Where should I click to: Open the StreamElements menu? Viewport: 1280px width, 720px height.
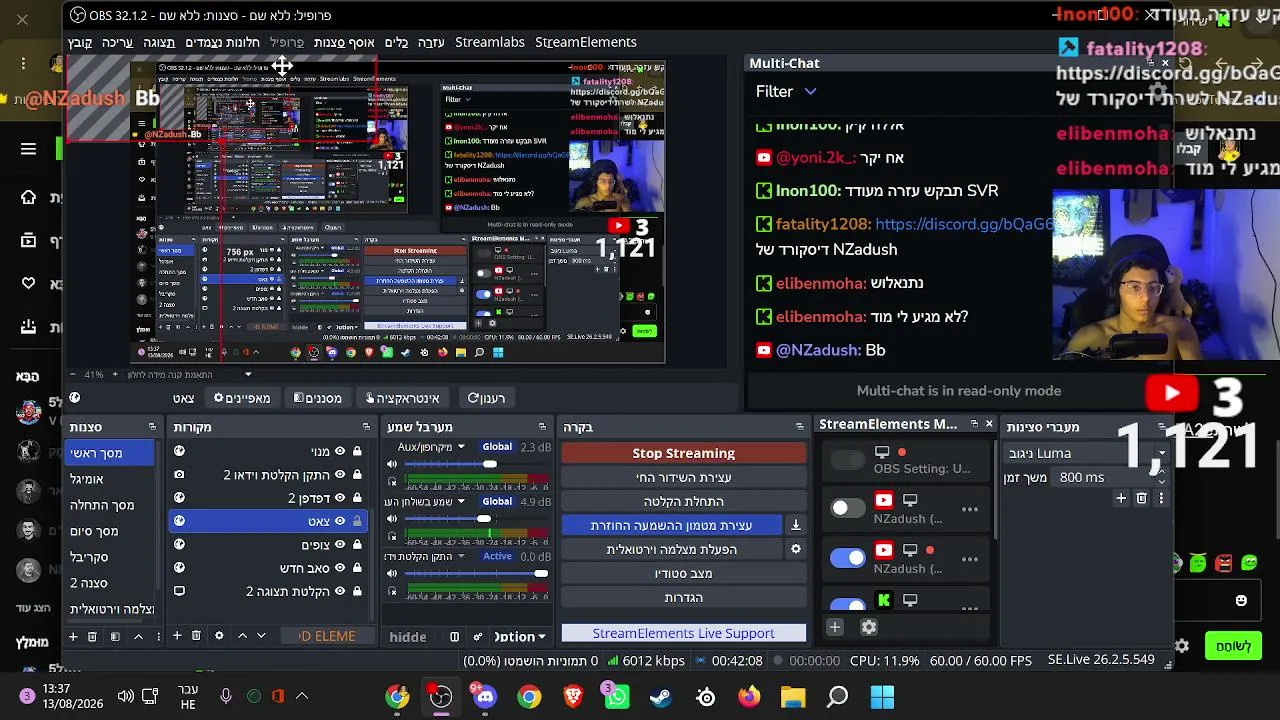[x=586, y=42]
